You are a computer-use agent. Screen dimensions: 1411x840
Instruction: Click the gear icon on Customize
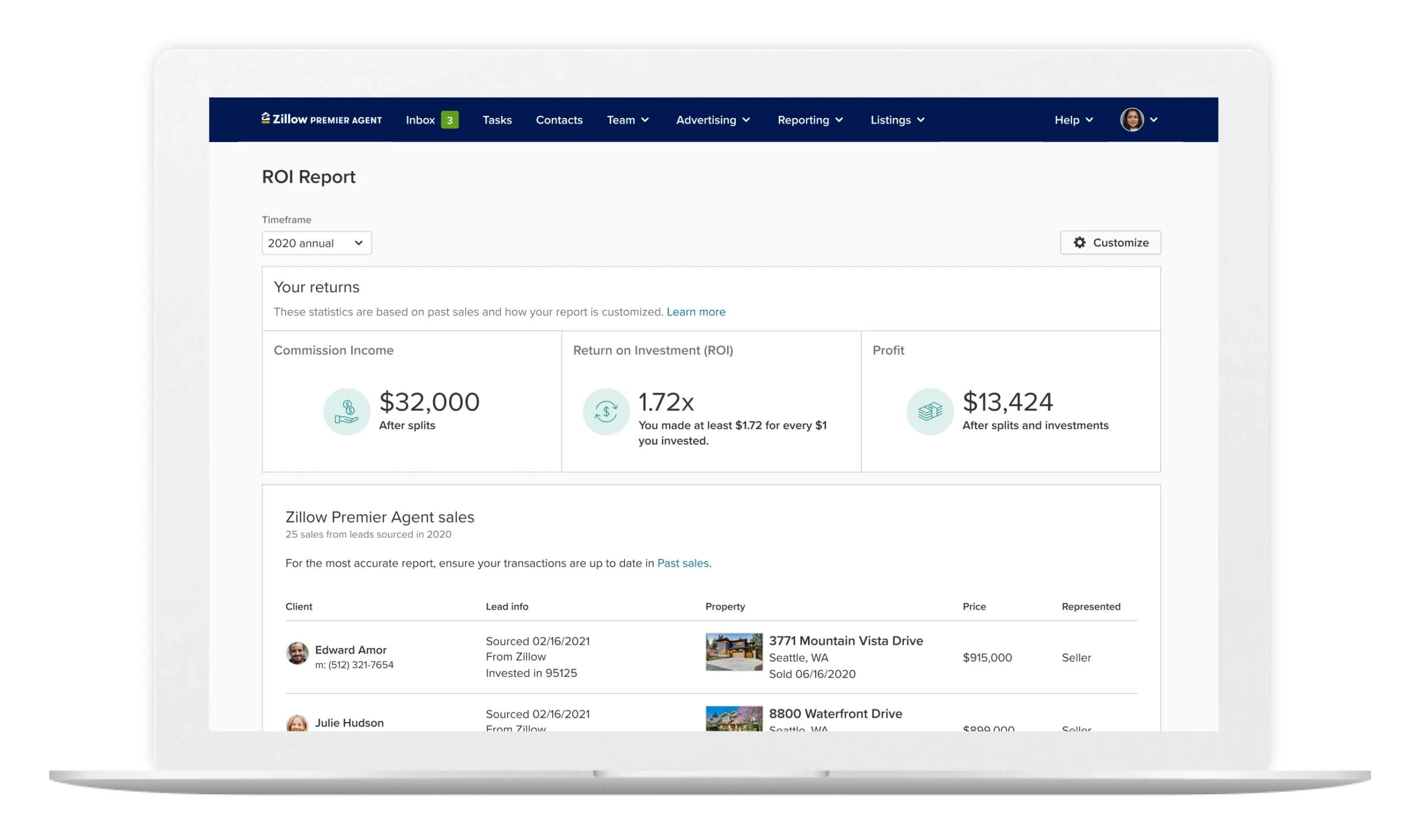pos(1079,243)
